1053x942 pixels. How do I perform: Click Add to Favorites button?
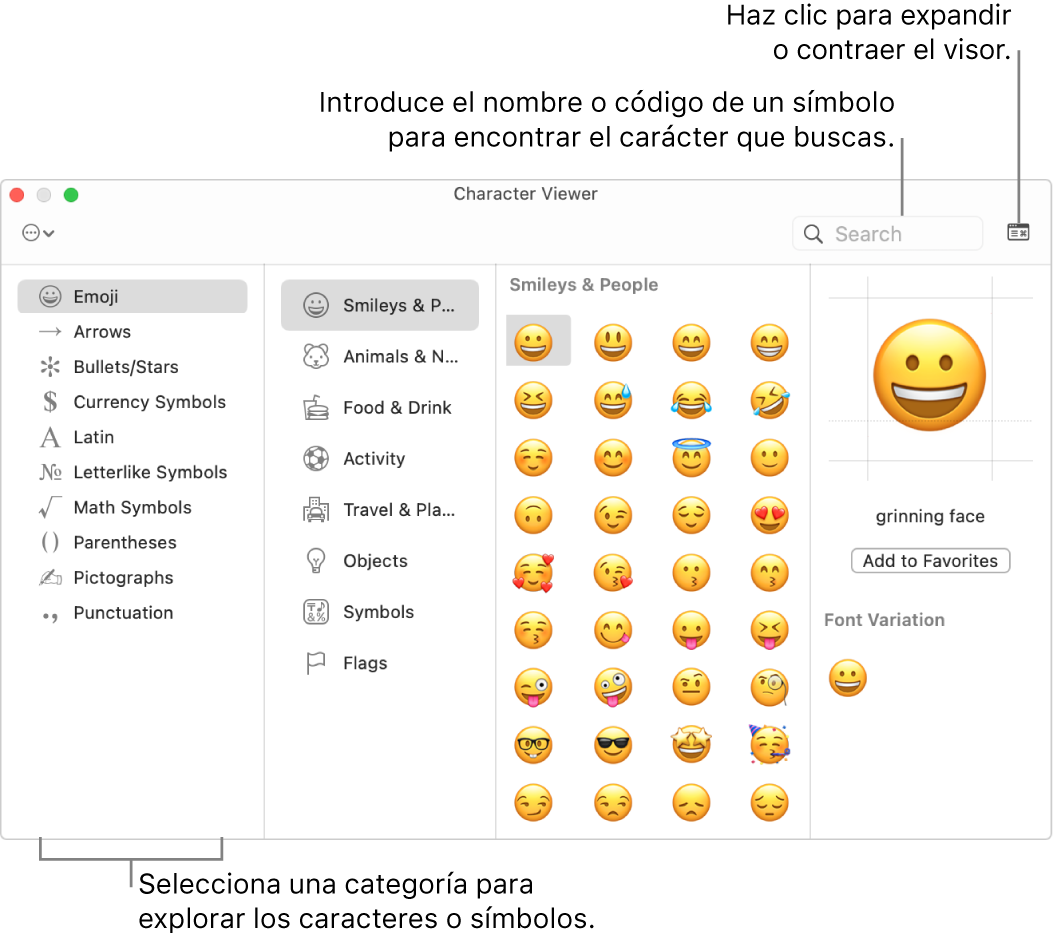930,561
